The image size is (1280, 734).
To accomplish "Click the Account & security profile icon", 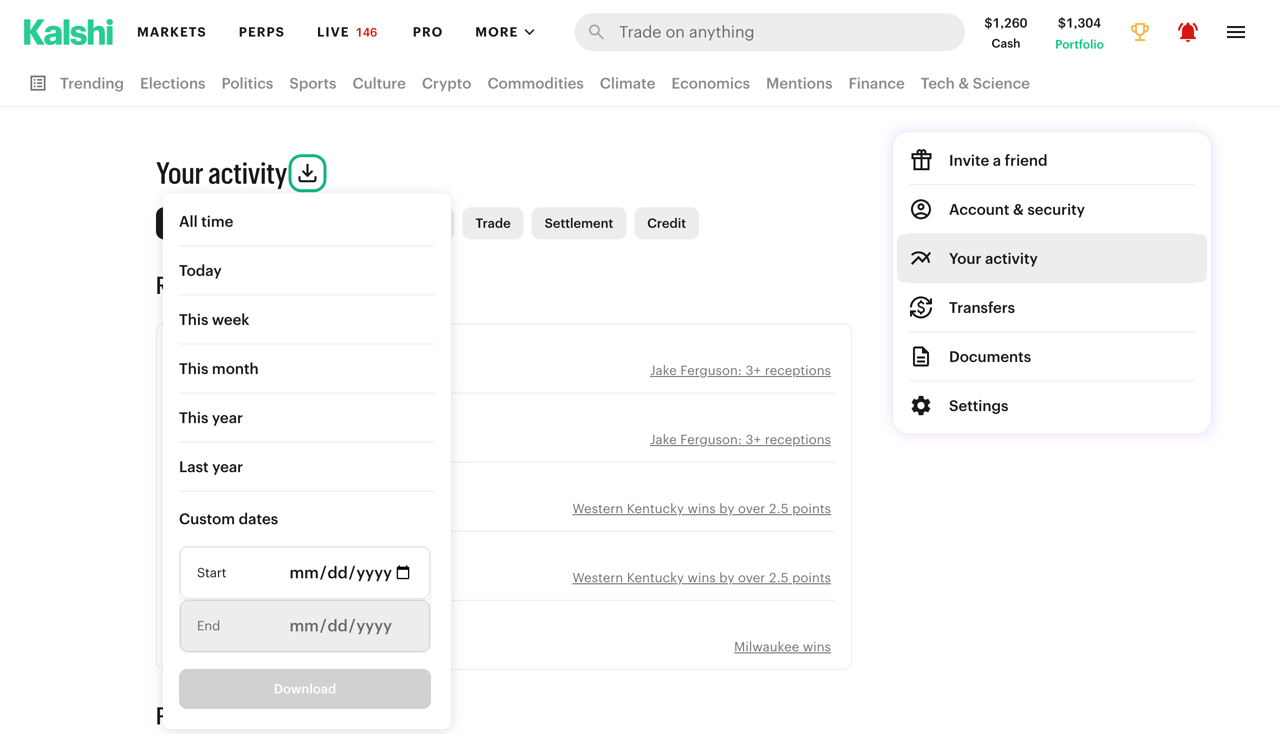I will 921,209.
